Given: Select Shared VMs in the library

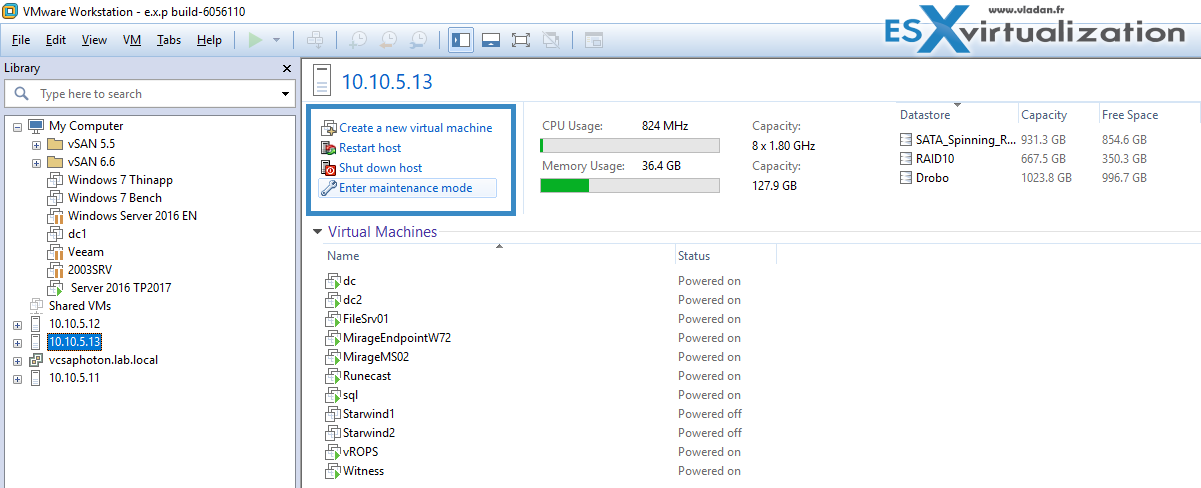Looking at the screenshot, I should [80, 306].
